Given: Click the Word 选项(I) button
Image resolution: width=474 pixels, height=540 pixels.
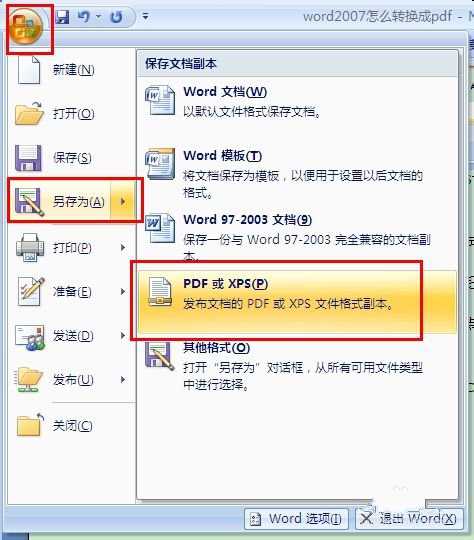Looking at the screenshot, I should [x=297, y=519].
